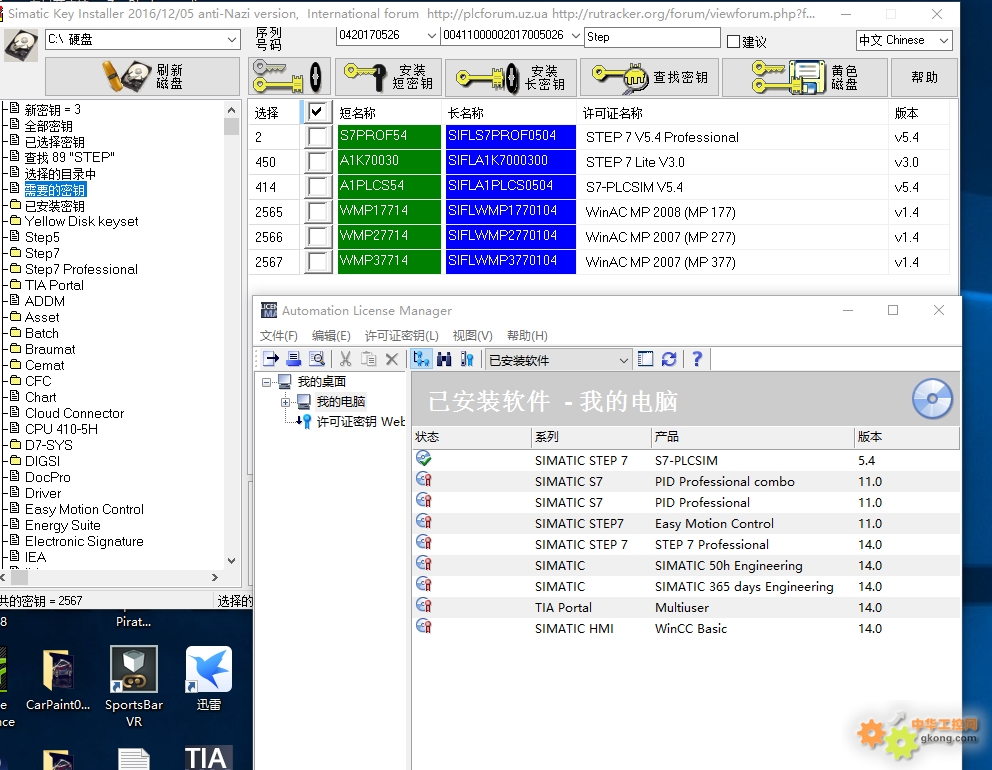Toggle the 建议 checkbox
The height and width of the screenshot is (770, 992).
click(x=733, y=42)
